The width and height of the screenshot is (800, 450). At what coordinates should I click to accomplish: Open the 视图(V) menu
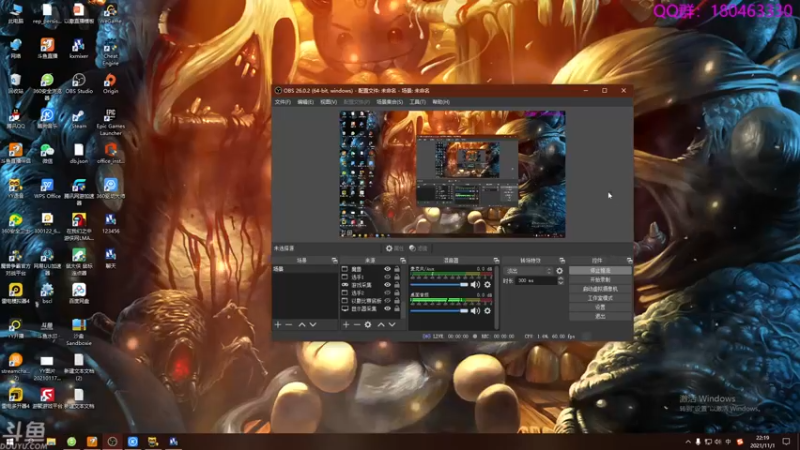pyautogui.click(x=328, y=102)
